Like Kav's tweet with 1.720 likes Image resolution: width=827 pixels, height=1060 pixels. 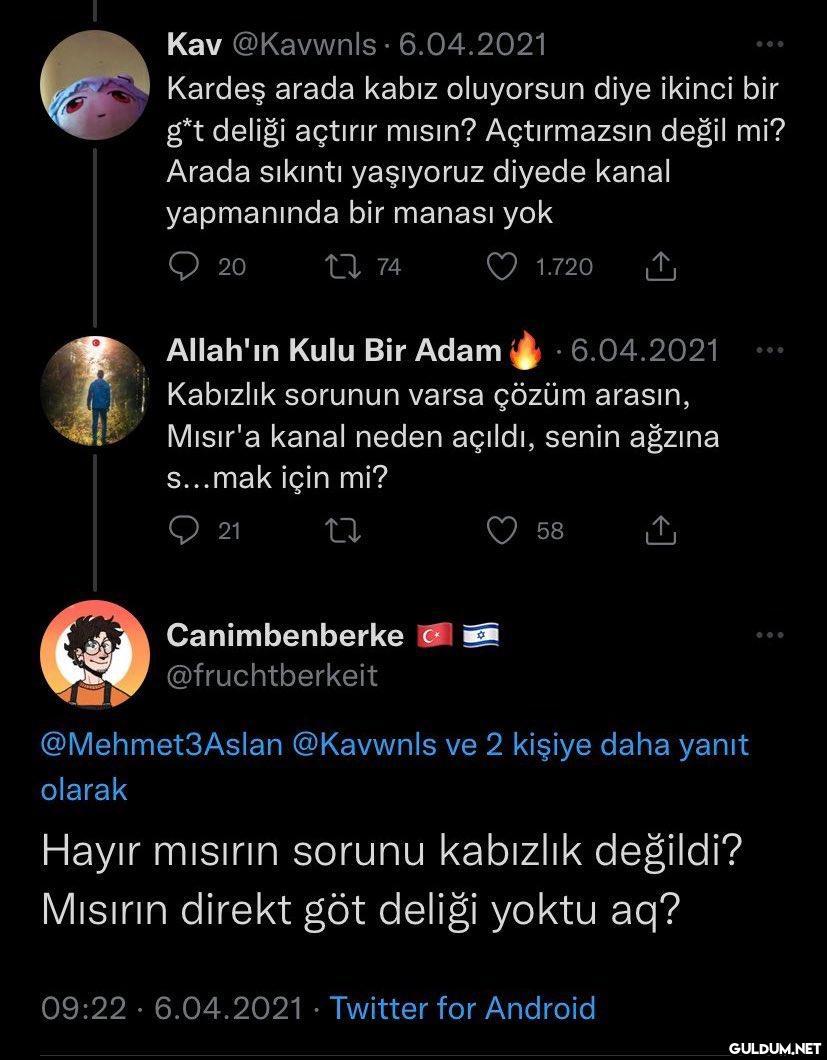pyautogui.click(x=503, y=266)
